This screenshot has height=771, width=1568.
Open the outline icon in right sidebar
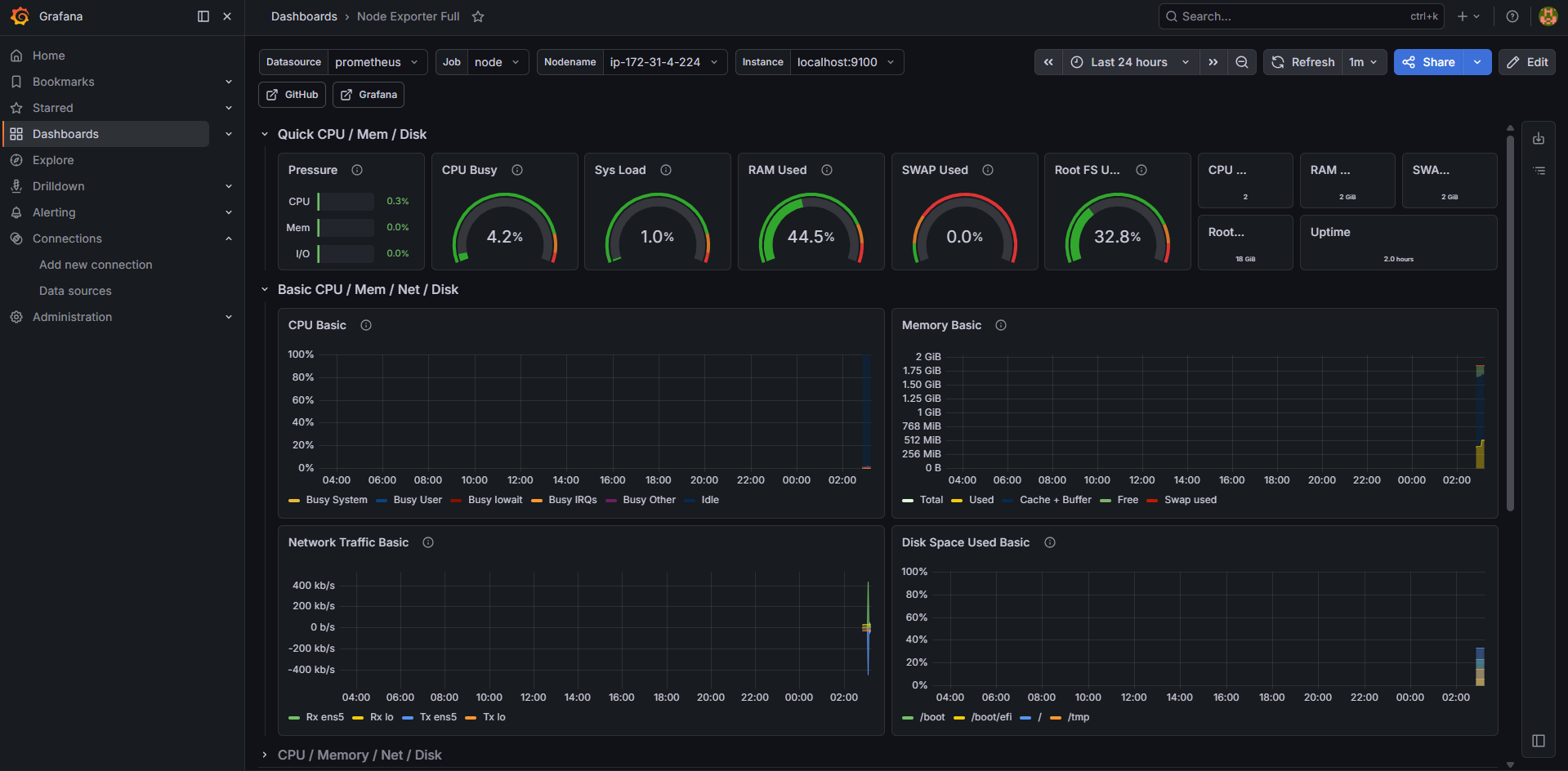tap(1539, 171)
